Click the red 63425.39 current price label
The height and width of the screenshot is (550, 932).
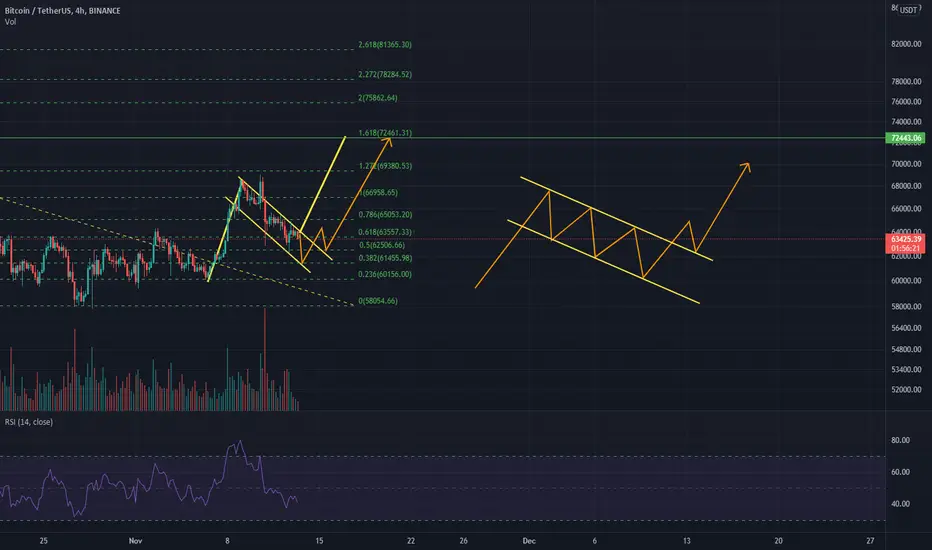(905, 239)
